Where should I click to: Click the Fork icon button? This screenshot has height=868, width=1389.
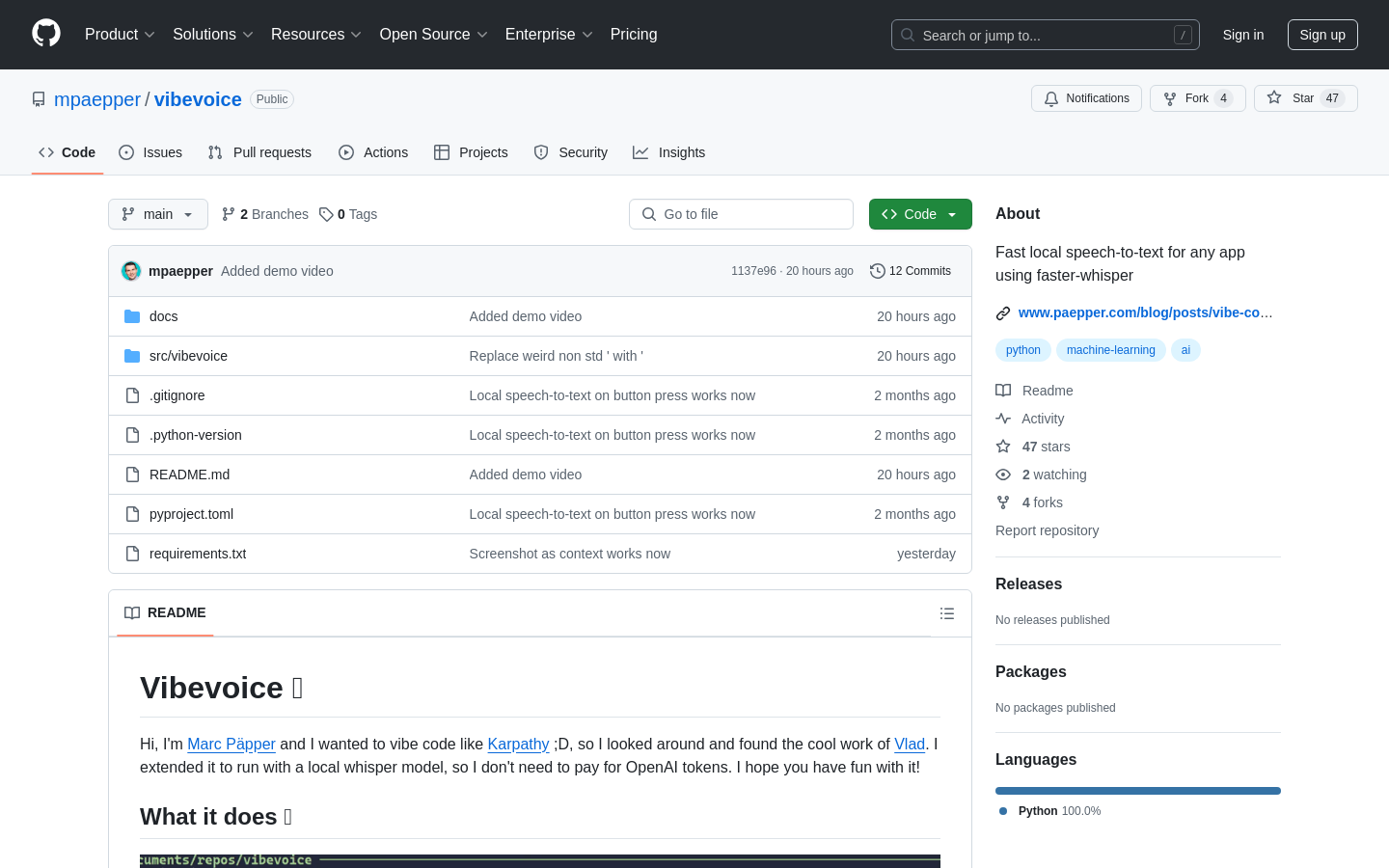1170,98
